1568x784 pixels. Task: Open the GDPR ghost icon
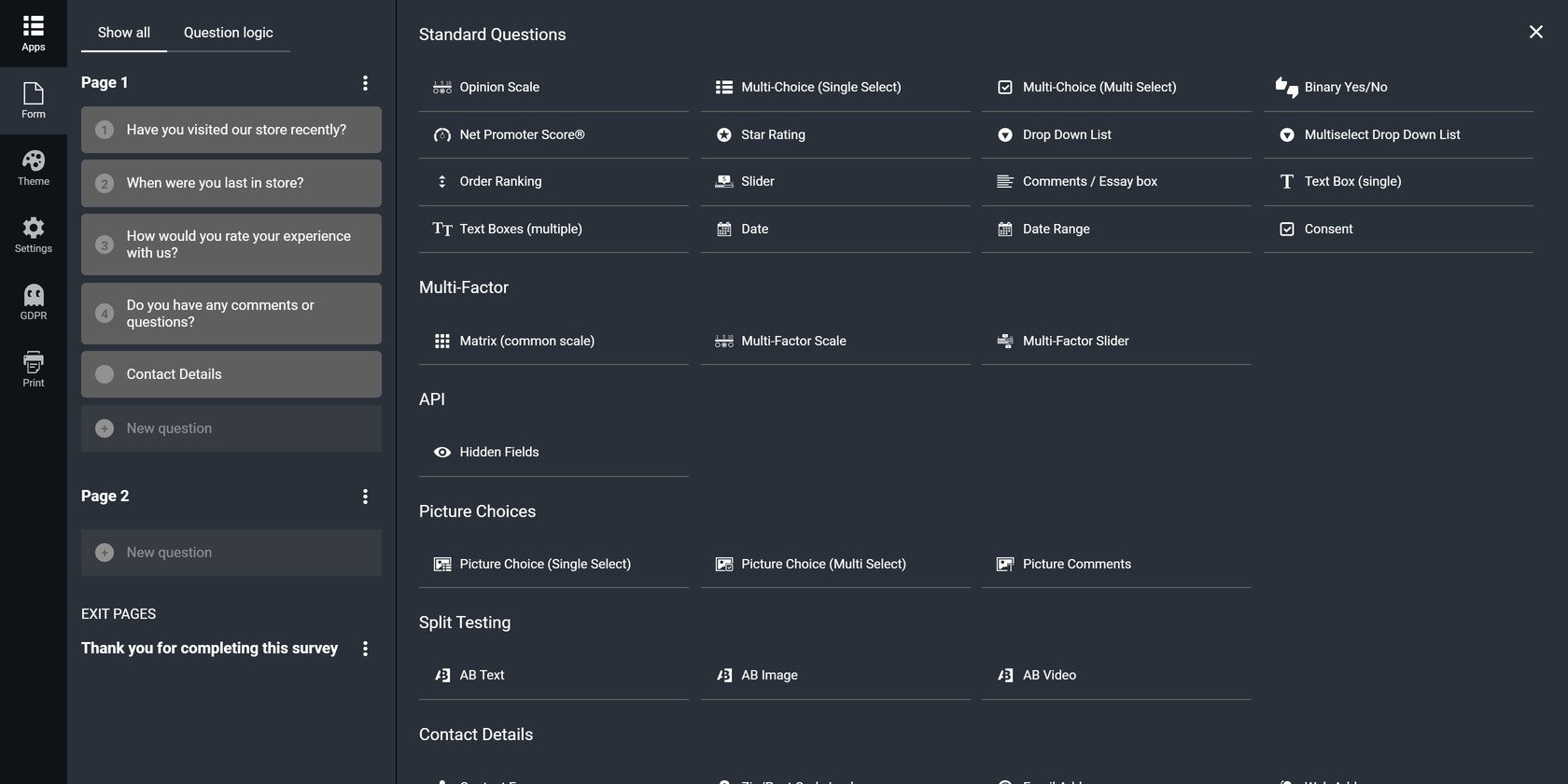[34, 302]
